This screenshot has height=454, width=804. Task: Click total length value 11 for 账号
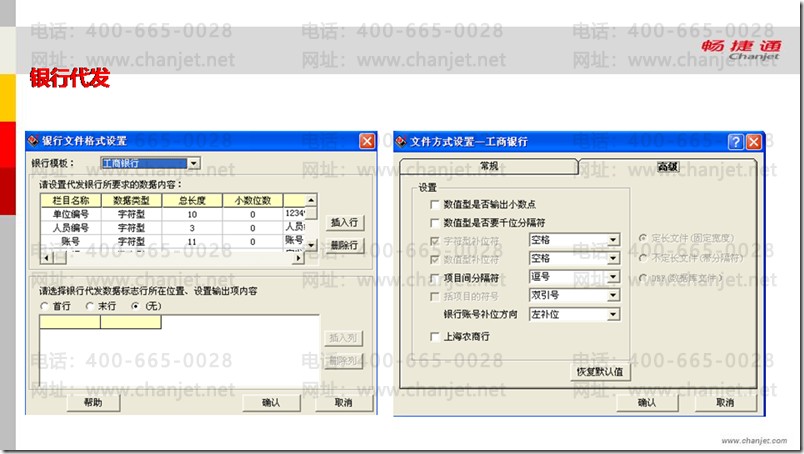coord(192,242)
